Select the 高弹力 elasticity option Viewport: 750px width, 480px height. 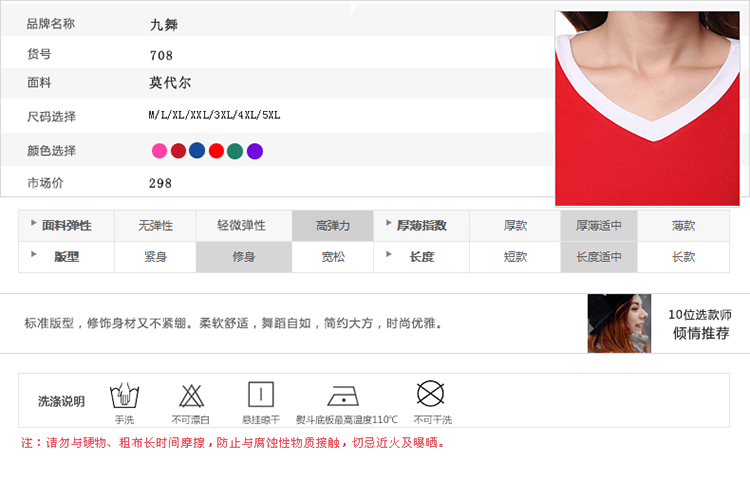333,226
